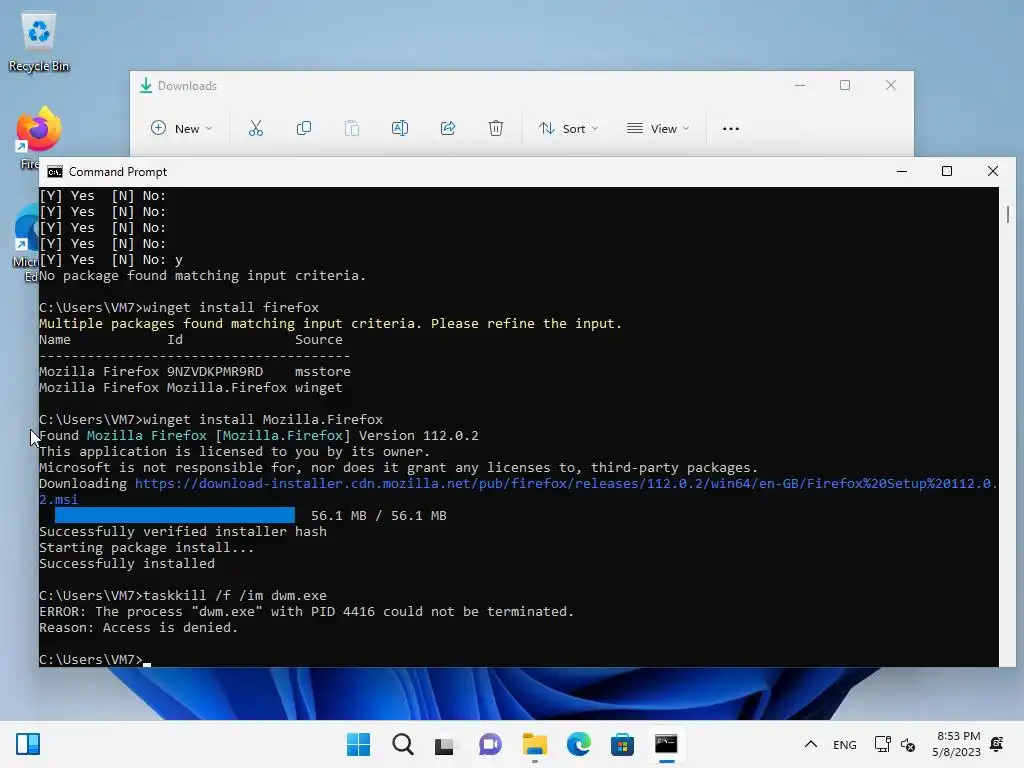The image size is (1024, 768).
Task: Click the Firefox installer download URL
Action: [518, 491]
